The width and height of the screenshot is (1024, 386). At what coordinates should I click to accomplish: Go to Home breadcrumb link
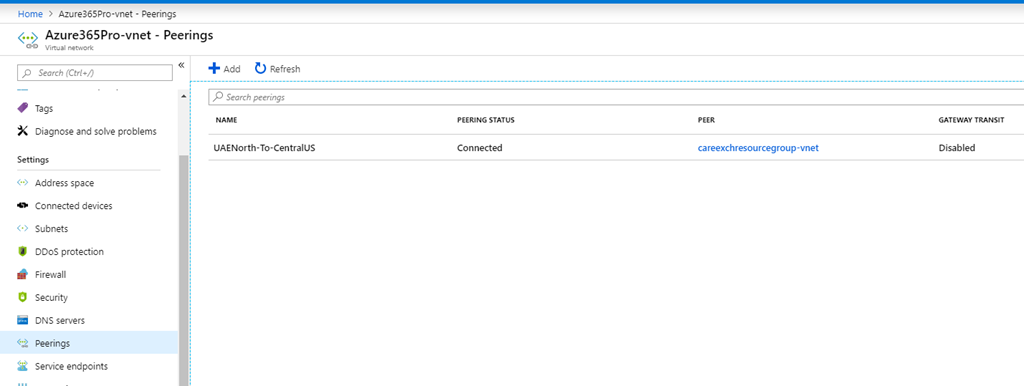tap(30, 13)
